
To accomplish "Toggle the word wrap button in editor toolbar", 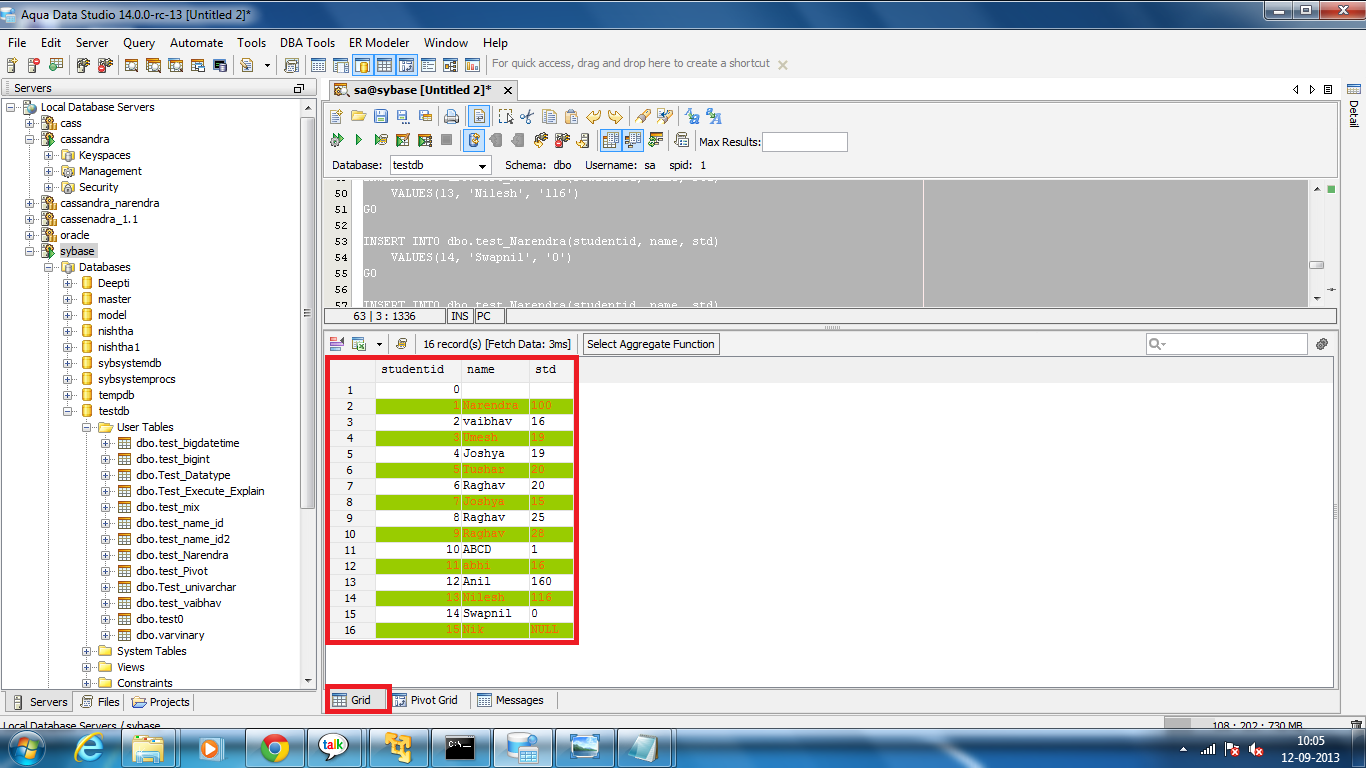I will pyautogui.click(x=479, y=116).
